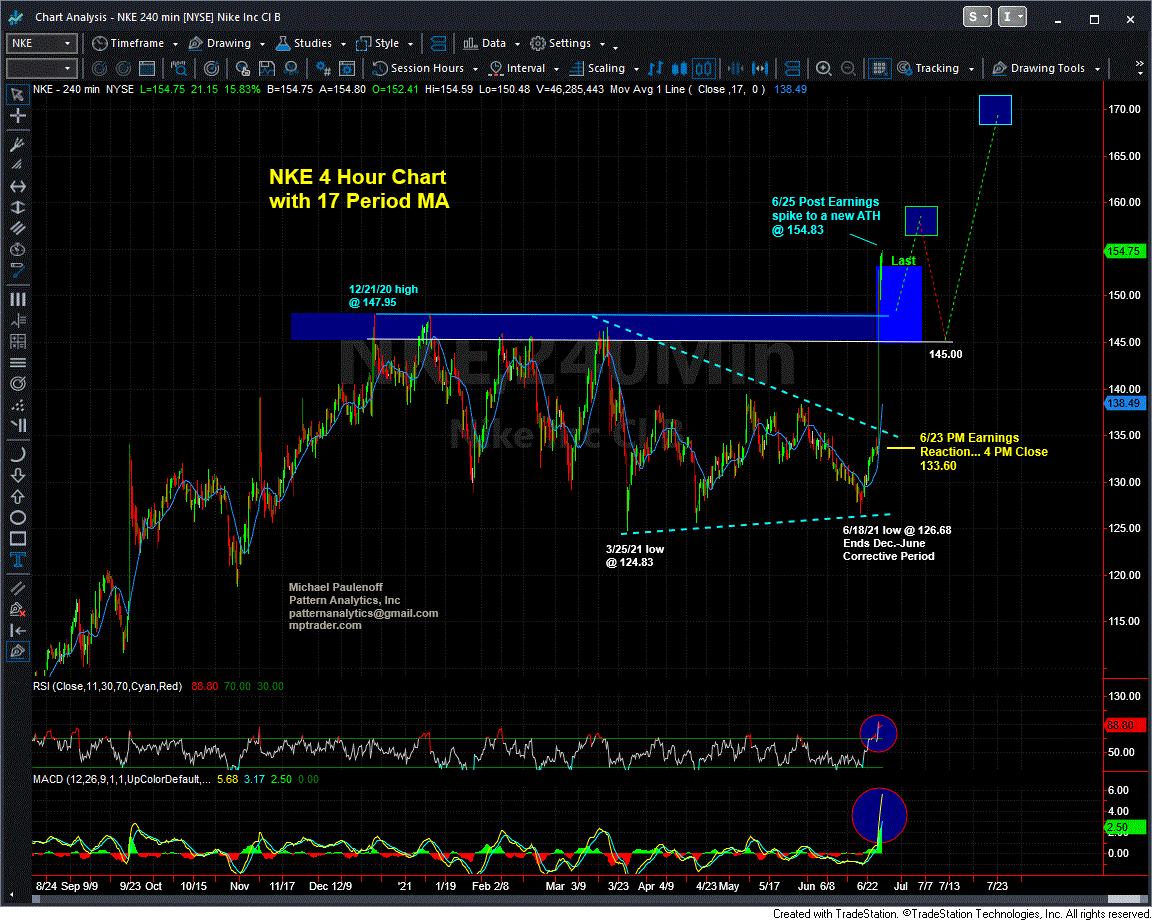Screen dimensions: 1152x920
Task: Click the blue stacked panels icon beside Style
Action: (x=438, y=43)
